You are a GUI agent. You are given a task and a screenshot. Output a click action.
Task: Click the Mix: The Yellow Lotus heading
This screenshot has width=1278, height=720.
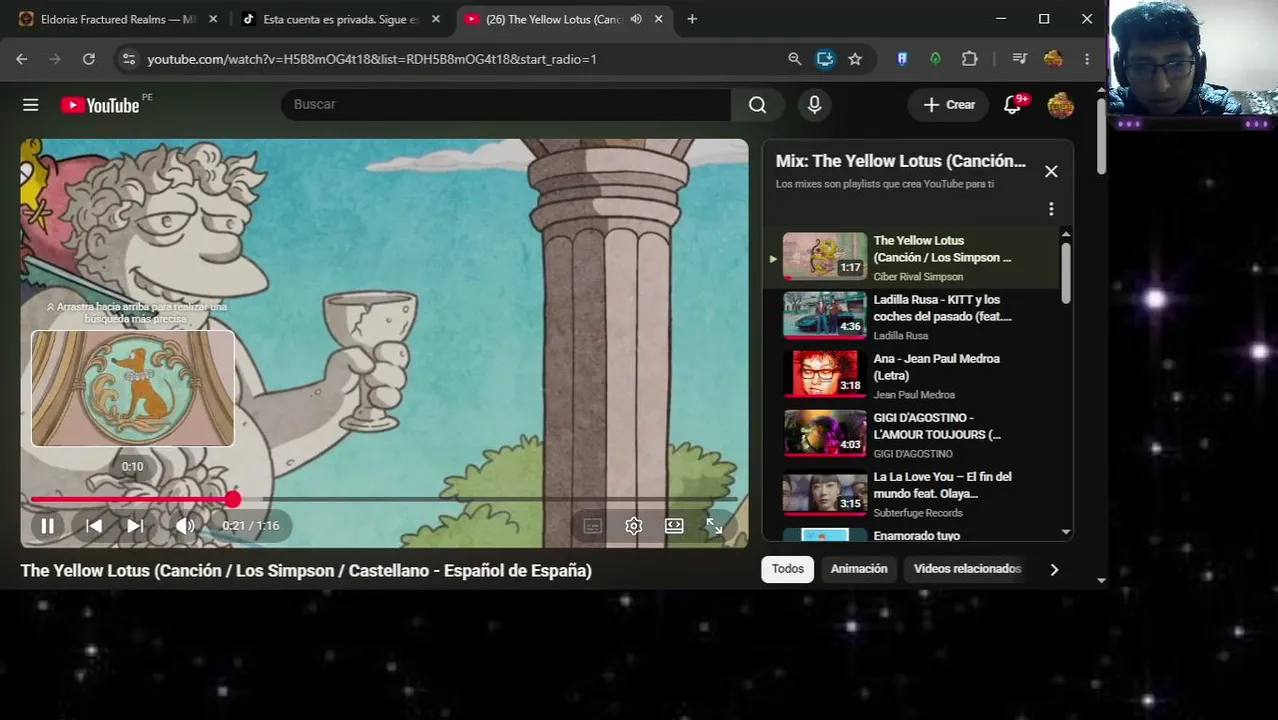pyautogui.click(x=901, y=161)
